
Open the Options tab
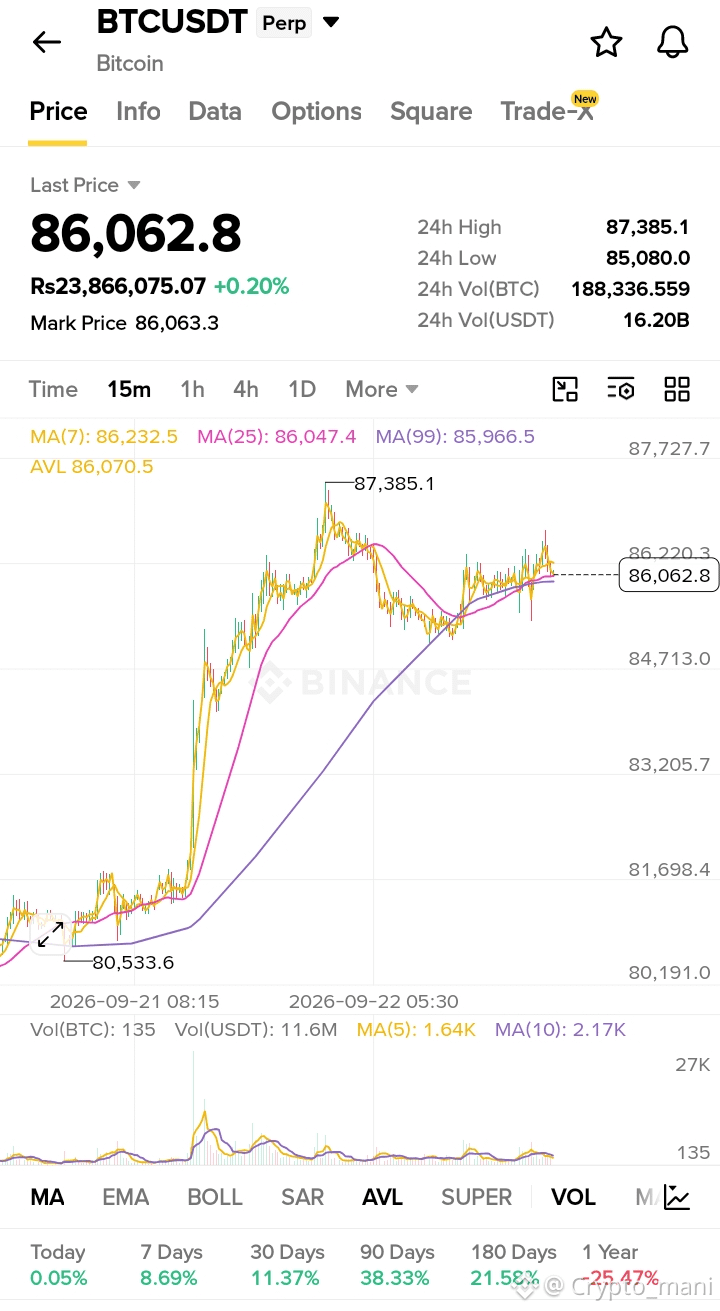tap(316, 111)
